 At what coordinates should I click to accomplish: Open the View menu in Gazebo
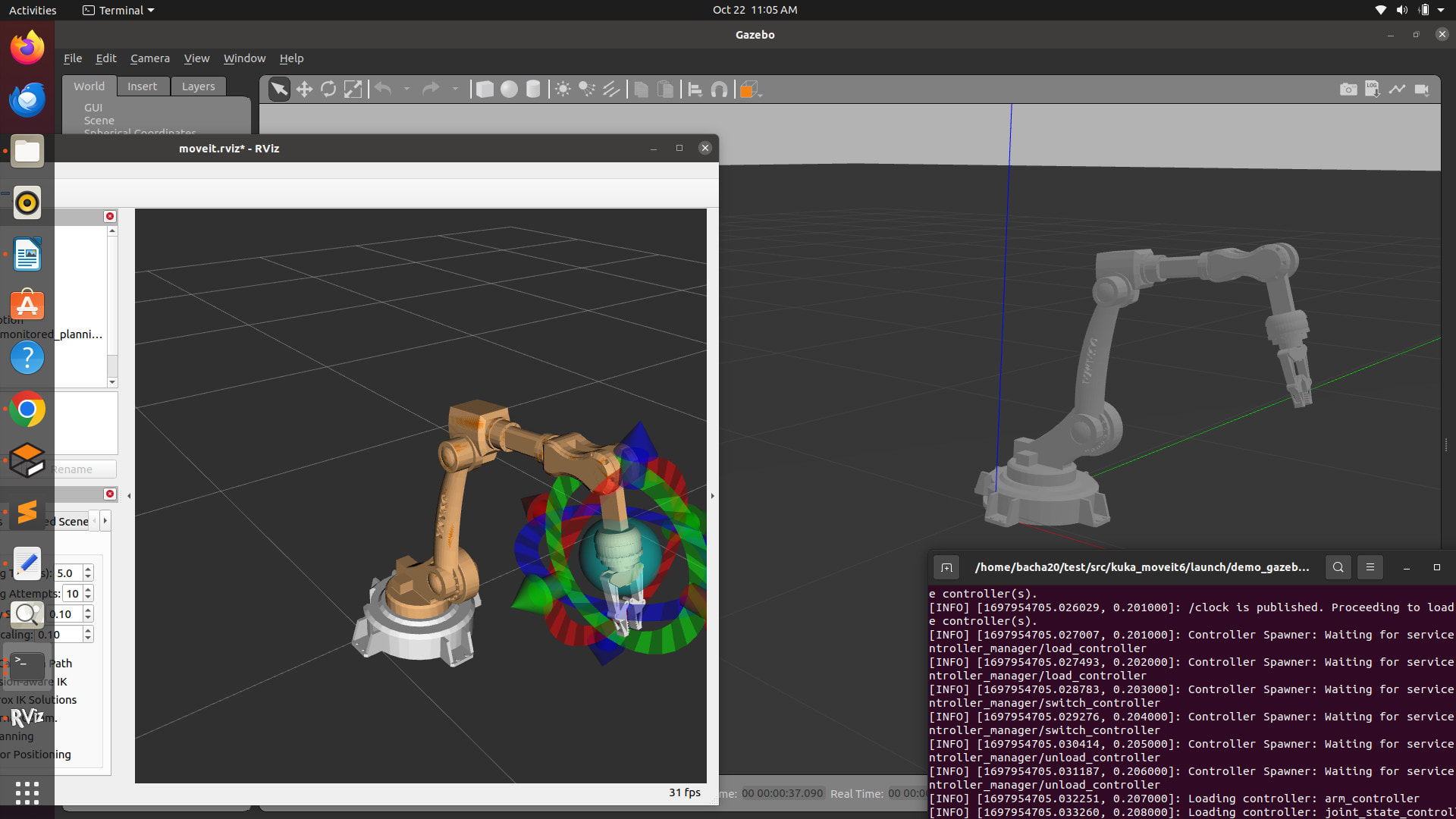coord(196,58)
